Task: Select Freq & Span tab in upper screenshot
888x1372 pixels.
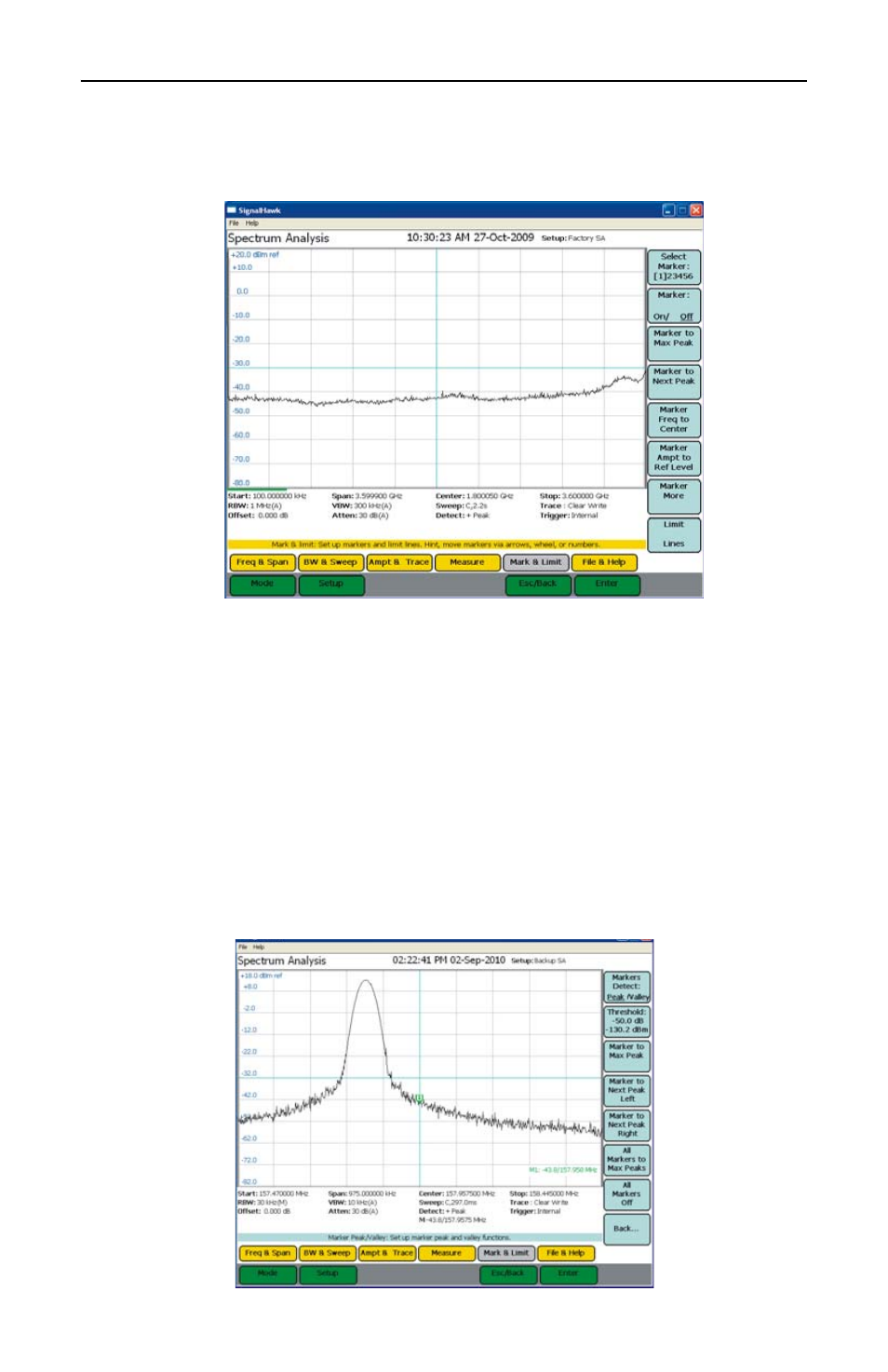Action: pyautogui.click(x=262, y=562)
